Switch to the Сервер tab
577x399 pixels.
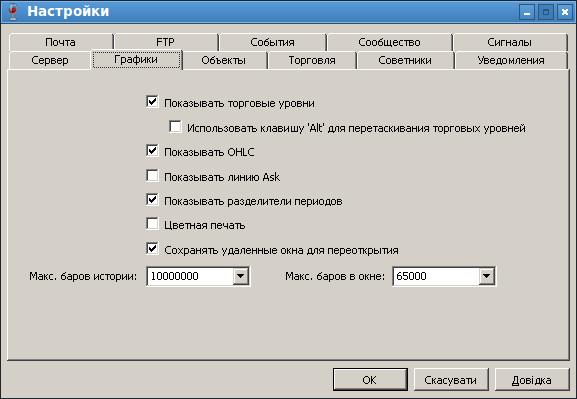click(50, 60)
